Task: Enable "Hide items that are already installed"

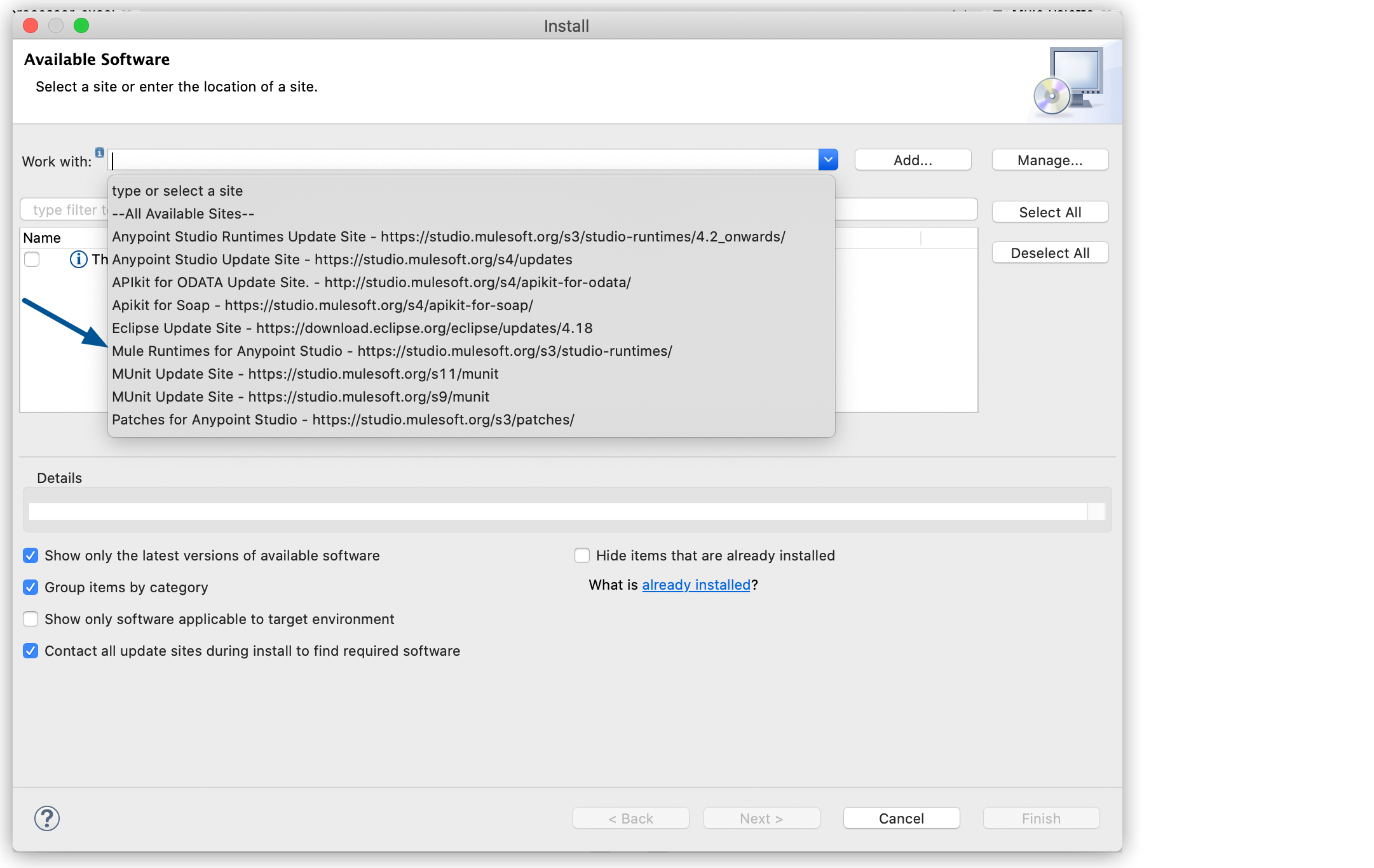Action: tap(582, 555)
